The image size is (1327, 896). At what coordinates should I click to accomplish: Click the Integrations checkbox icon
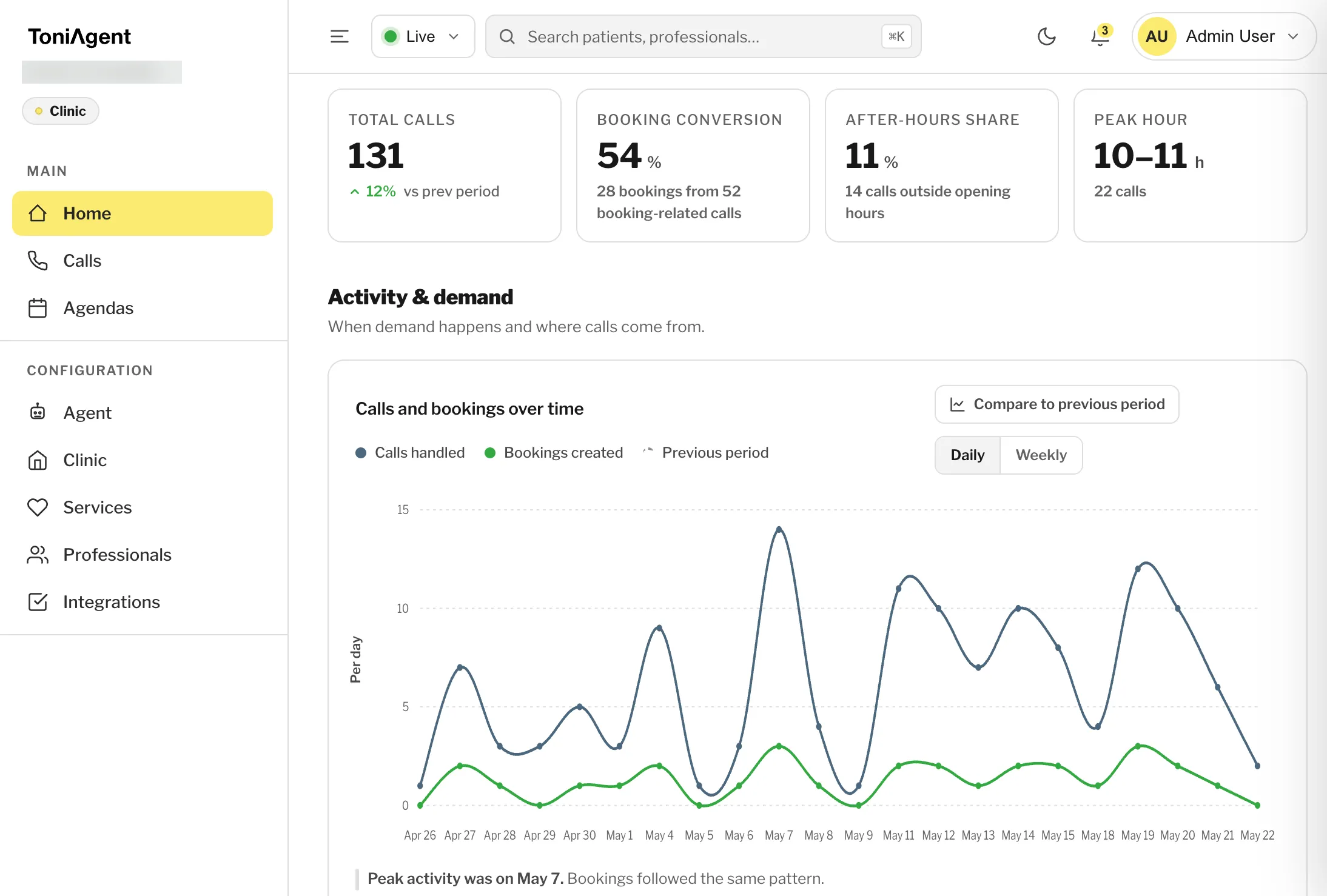pyautogui.click(x=38, y=602)
